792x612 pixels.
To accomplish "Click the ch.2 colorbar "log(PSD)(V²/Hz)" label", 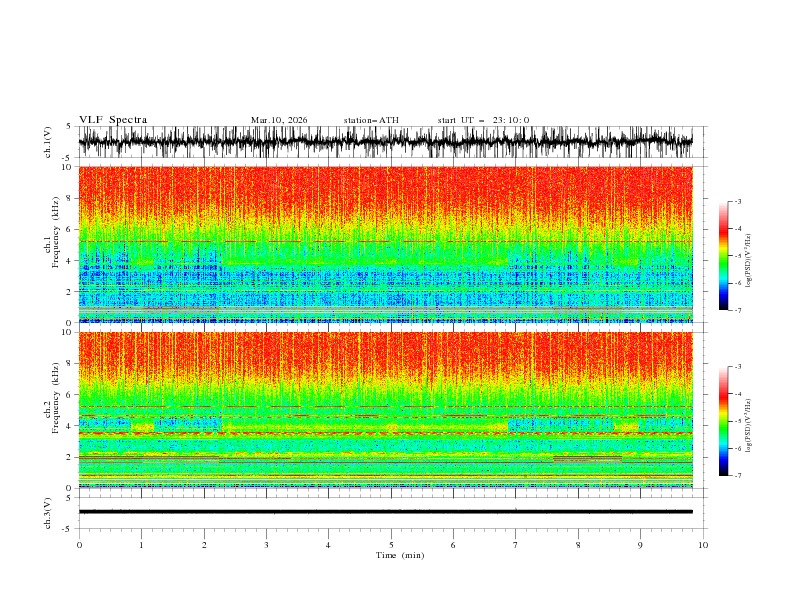I will [x=749, y=425].
